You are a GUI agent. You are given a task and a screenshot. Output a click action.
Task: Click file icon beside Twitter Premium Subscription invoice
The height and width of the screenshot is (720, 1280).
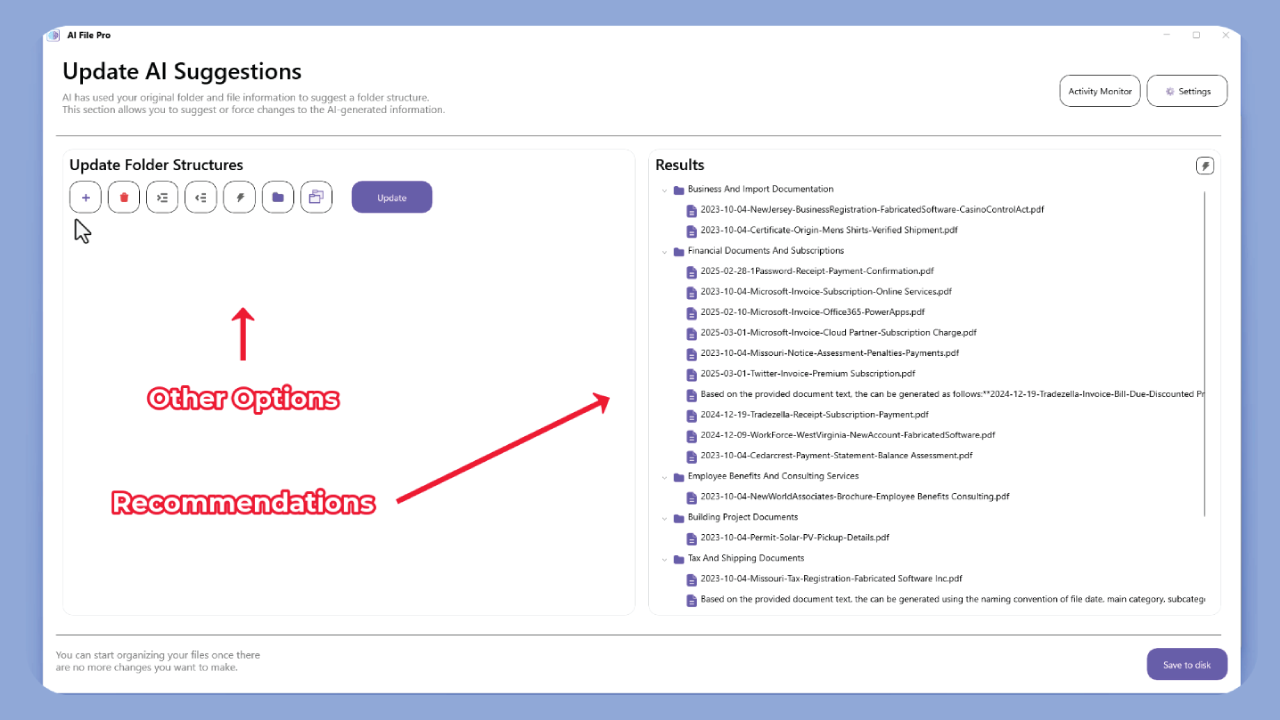click(x=691, y=375)
